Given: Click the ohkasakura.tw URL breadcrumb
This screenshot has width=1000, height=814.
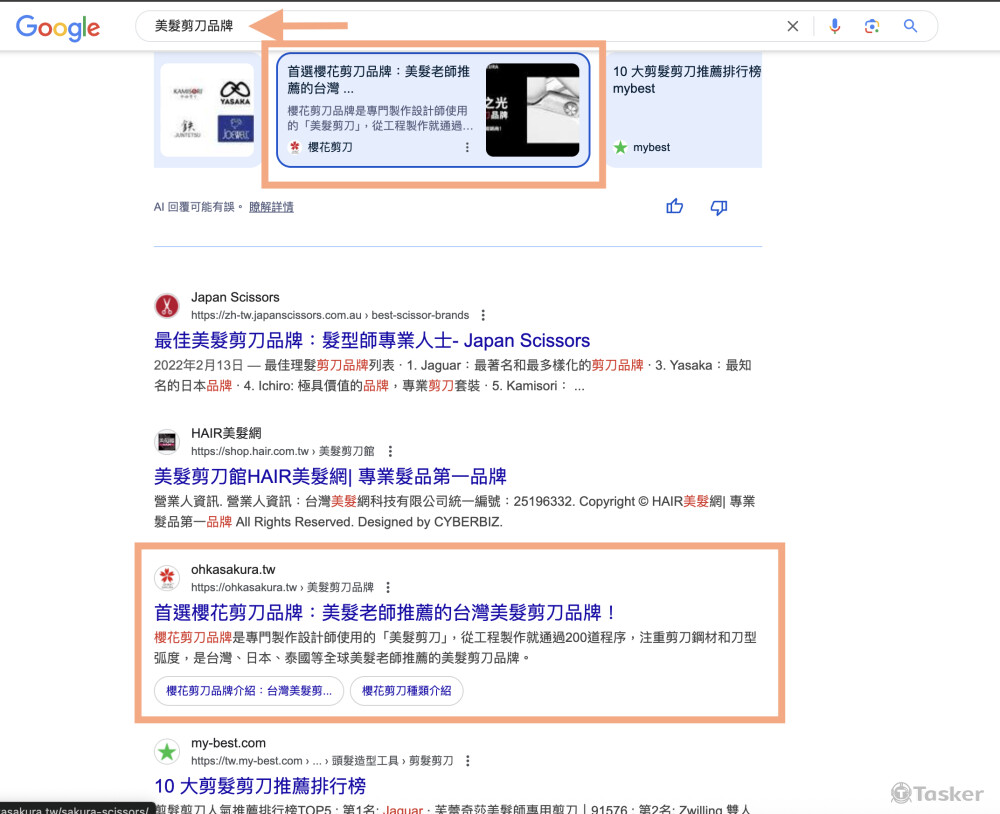Looking at the screenshot, I should (x=283, y=587).
